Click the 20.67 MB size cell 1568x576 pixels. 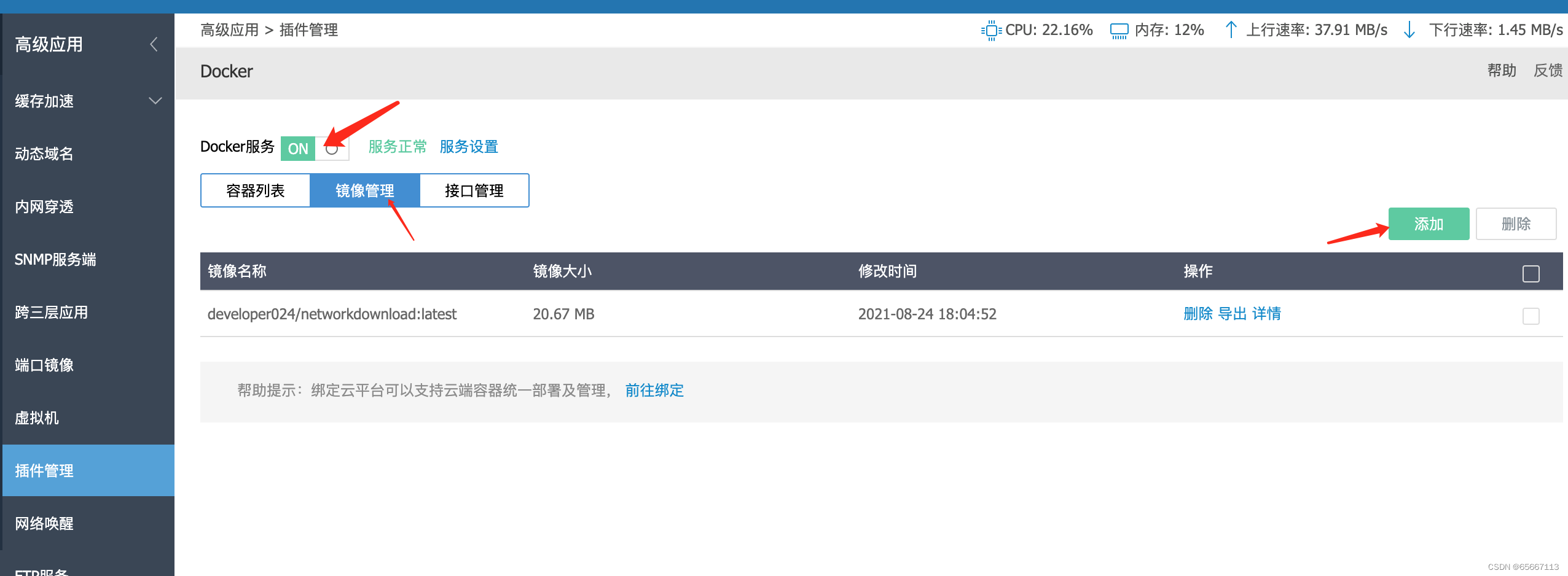(563, 314)
